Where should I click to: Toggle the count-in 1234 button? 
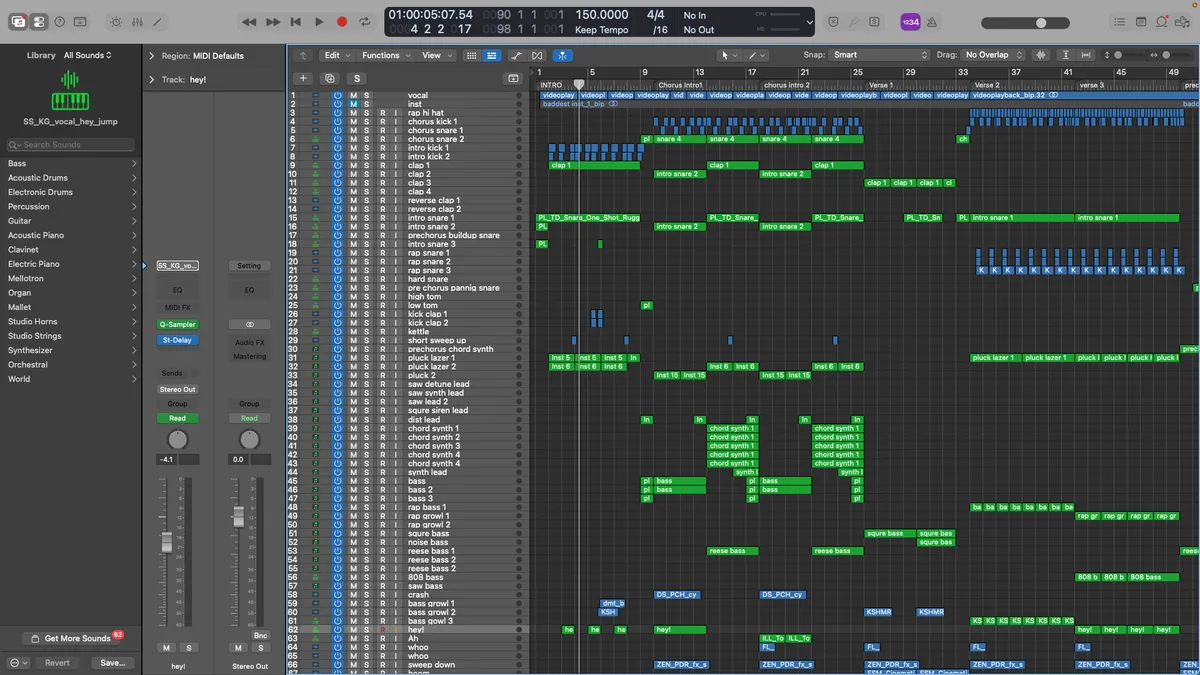pyautogui.click(x=910, y=22)
